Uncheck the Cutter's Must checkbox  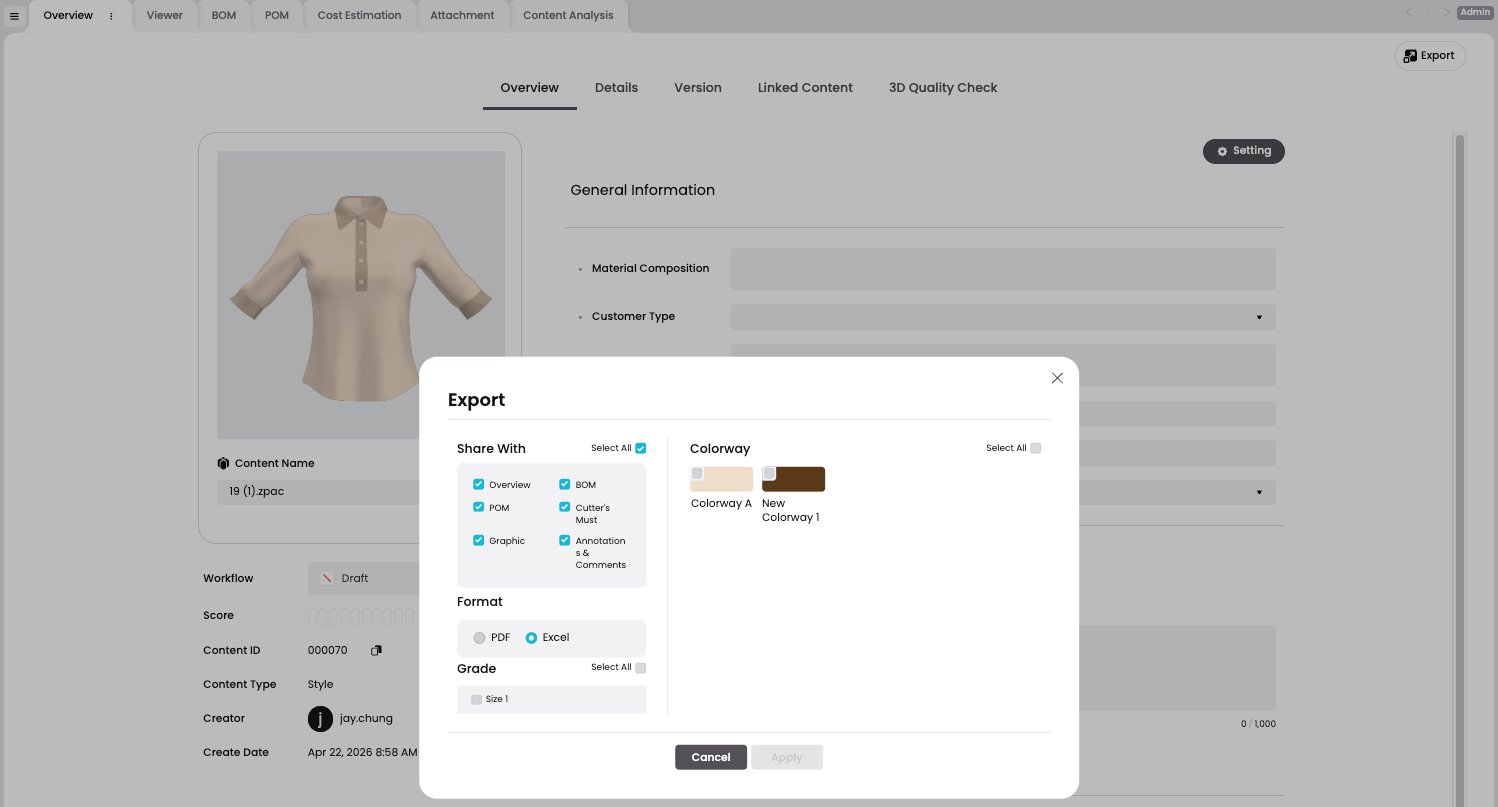tap(564, 507)
